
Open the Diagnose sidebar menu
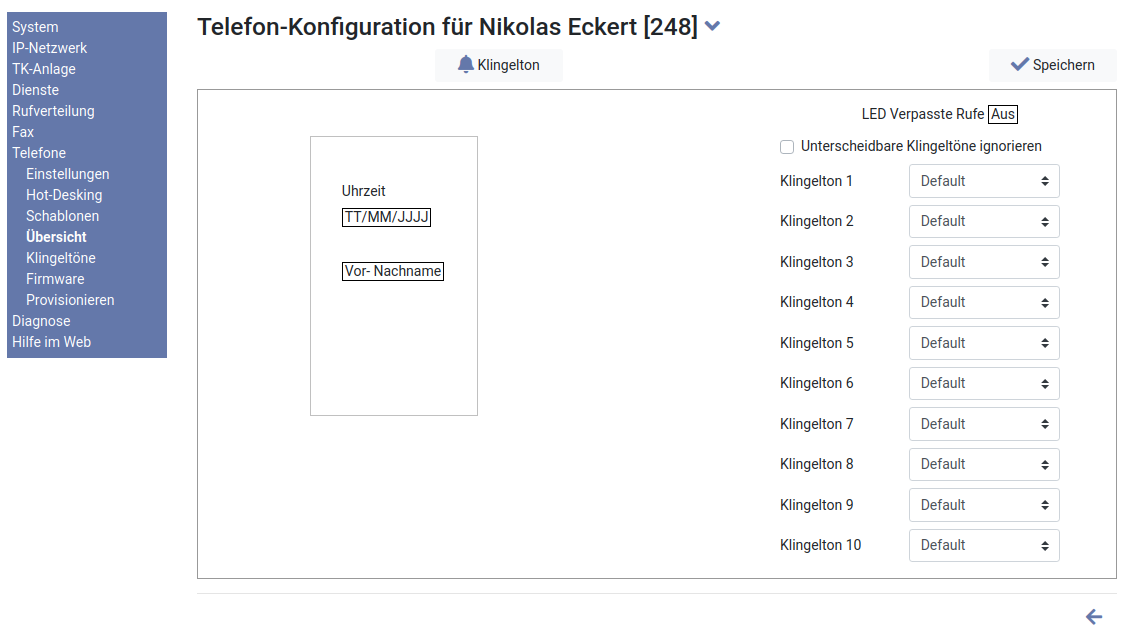click(41, 321)
